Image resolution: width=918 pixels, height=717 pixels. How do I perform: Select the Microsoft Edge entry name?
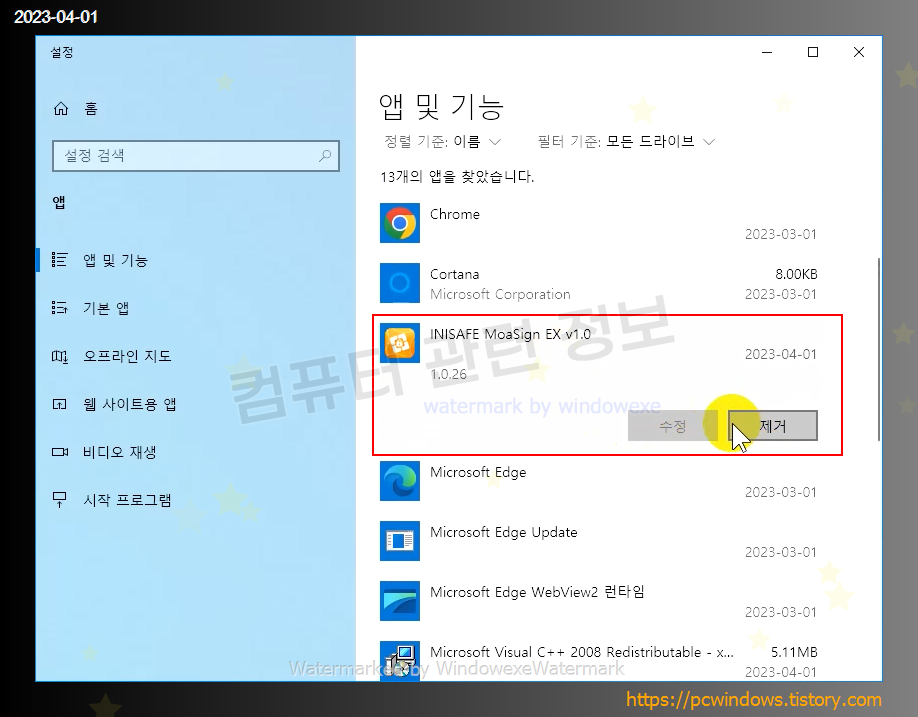pos(478,472)
